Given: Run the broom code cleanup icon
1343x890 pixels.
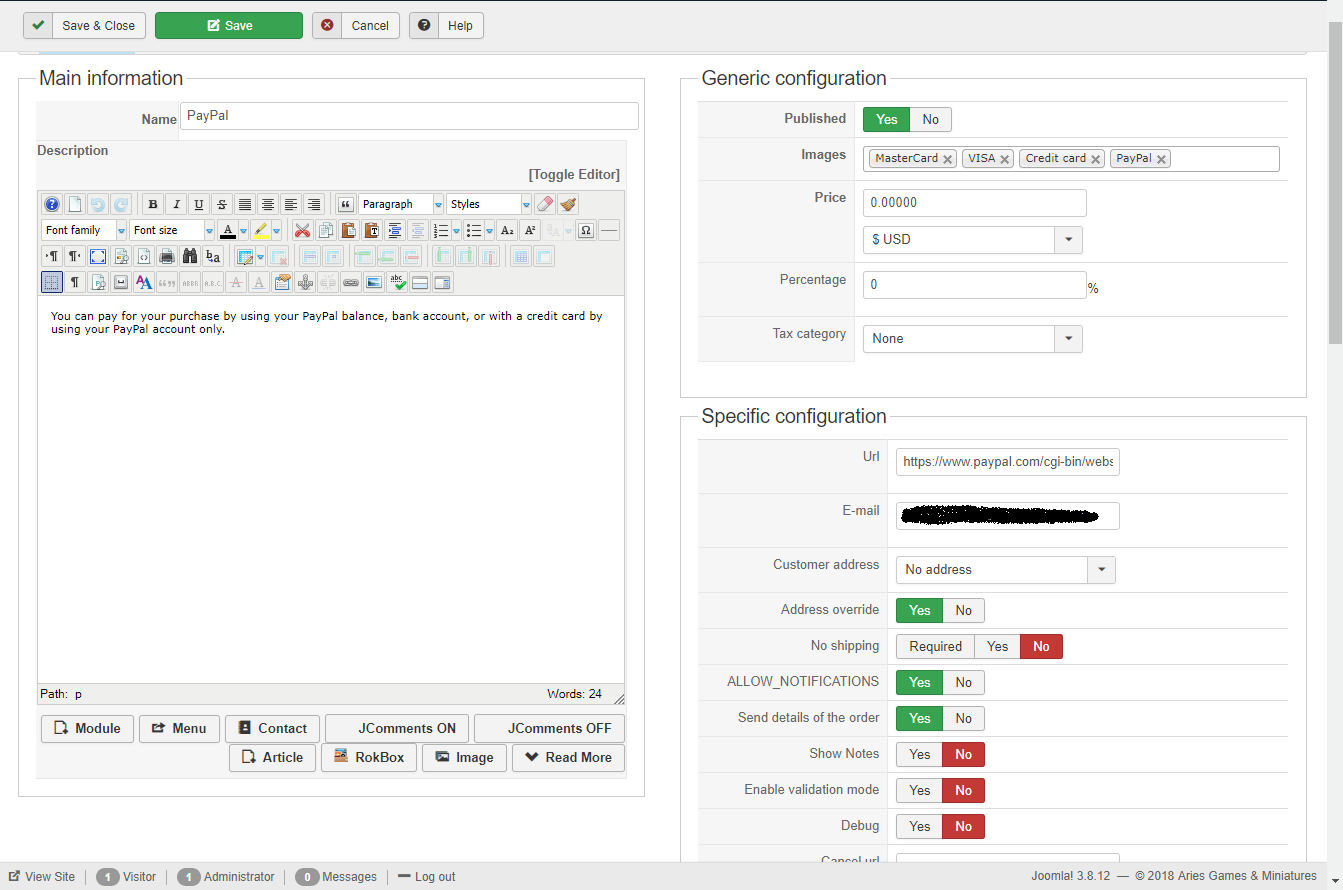Looking at the screenshot, I should pyautogui.click(x=568, y=204).
